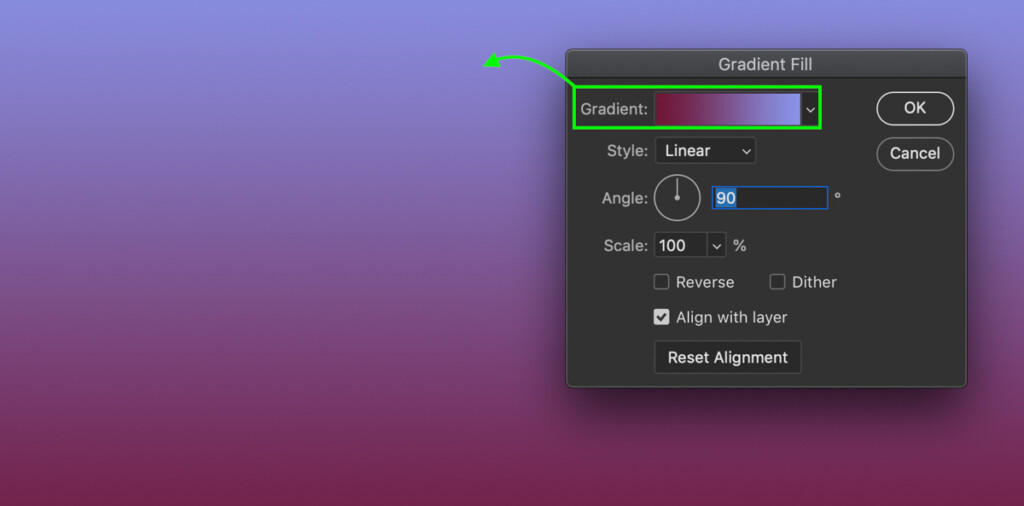Focus the Angle field containing 90
Viewport: 1024px width, 506px height.
click(769, 198)
